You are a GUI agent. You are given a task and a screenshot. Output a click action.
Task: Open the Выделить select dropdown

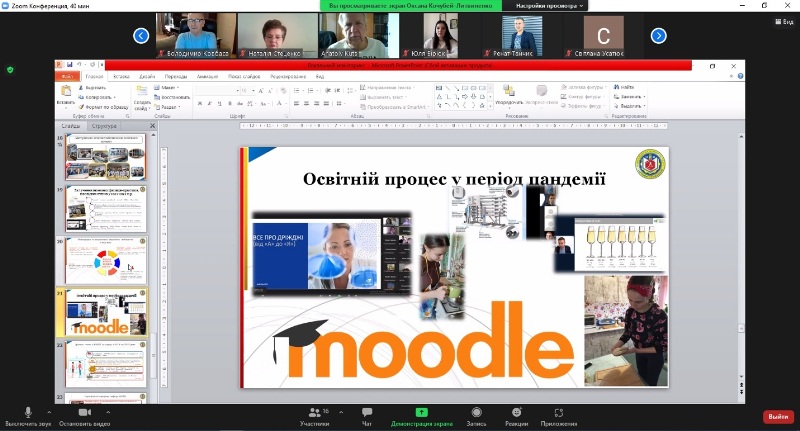coord(630,106)
